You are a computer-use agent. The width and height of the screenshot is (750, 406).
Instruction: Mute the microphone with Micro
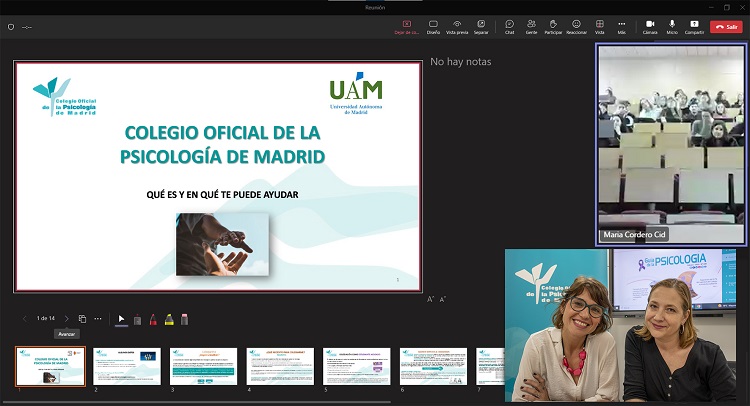click(672, 26)
